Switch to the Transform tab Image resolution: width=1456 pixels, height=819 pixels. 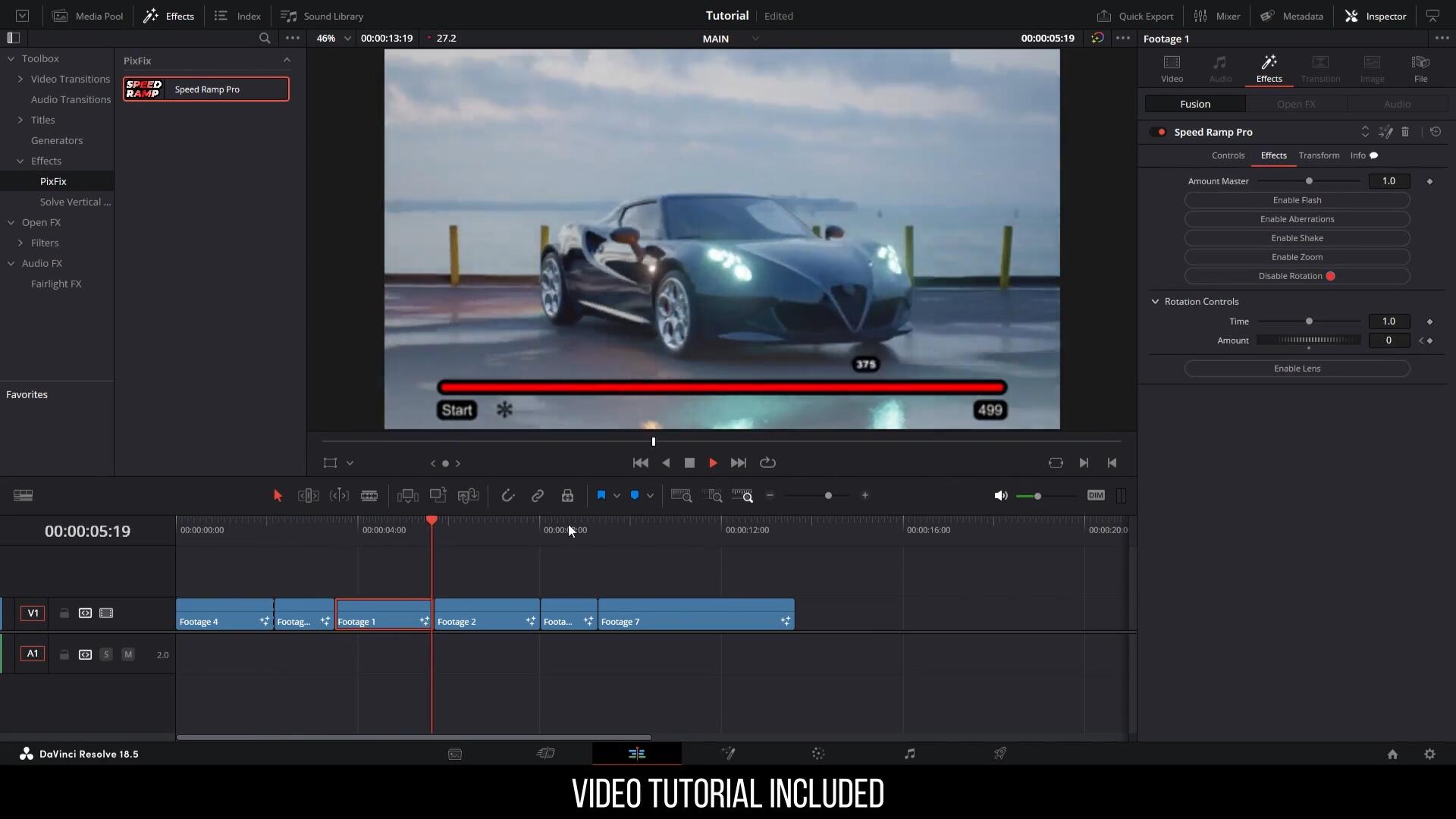tap(1319, 155)
